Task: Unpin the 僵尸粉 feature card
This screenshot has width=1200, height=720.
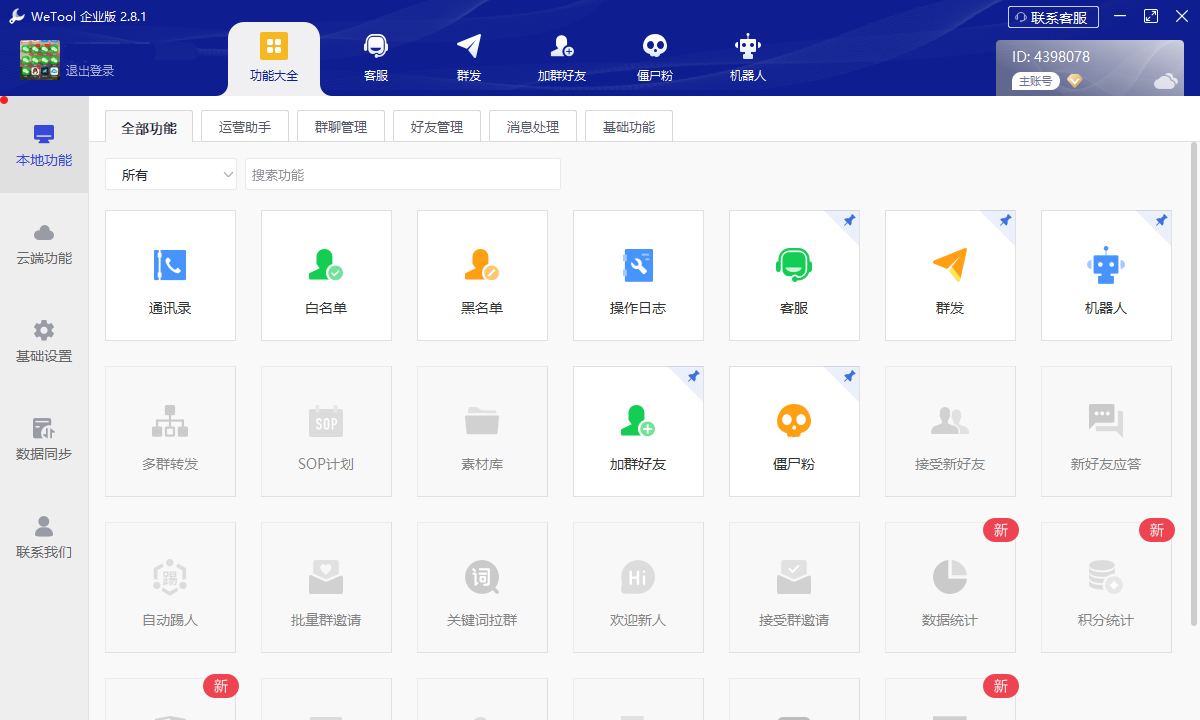Action: [849, 377]
